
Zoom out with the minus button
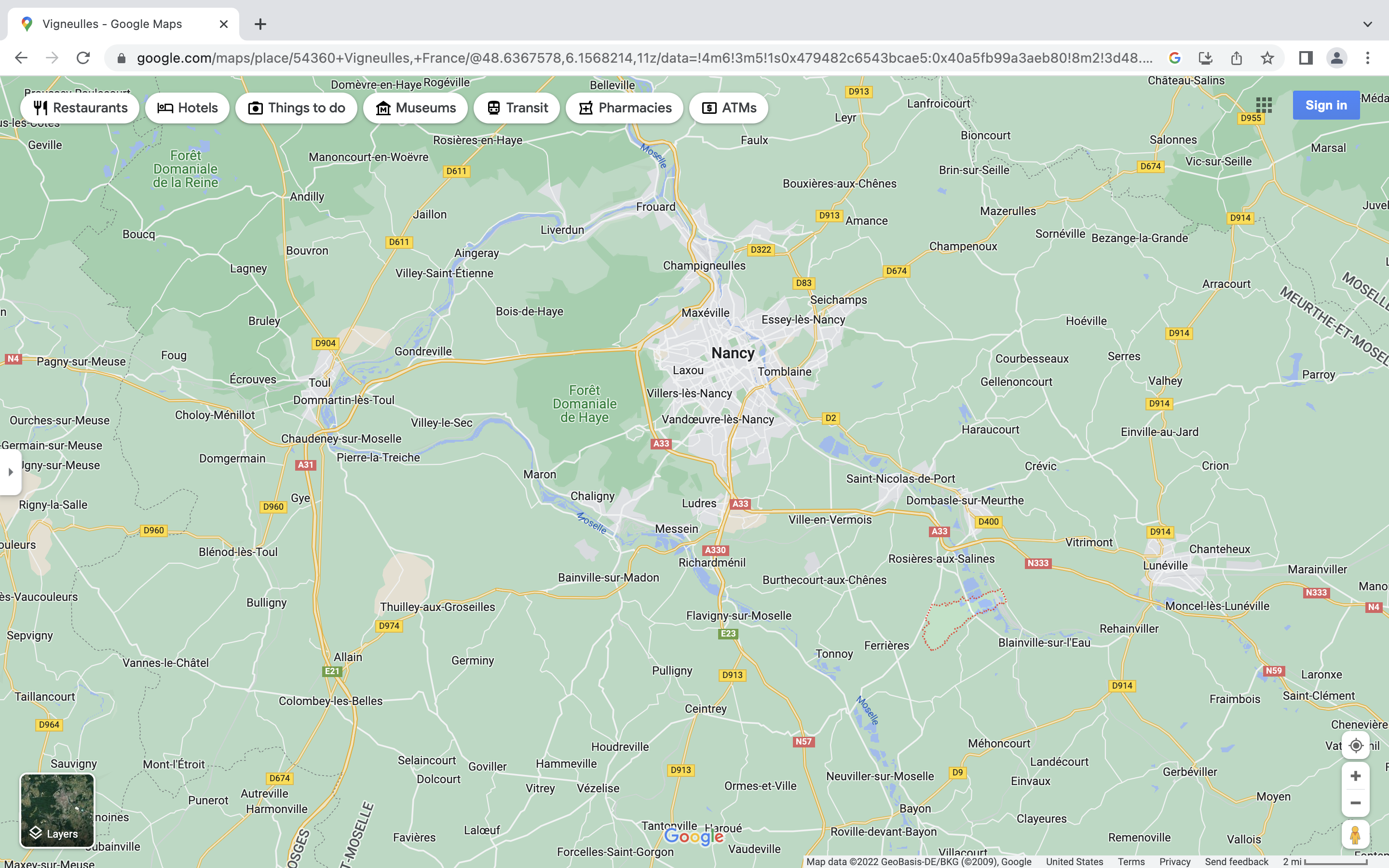point(1355,802)
